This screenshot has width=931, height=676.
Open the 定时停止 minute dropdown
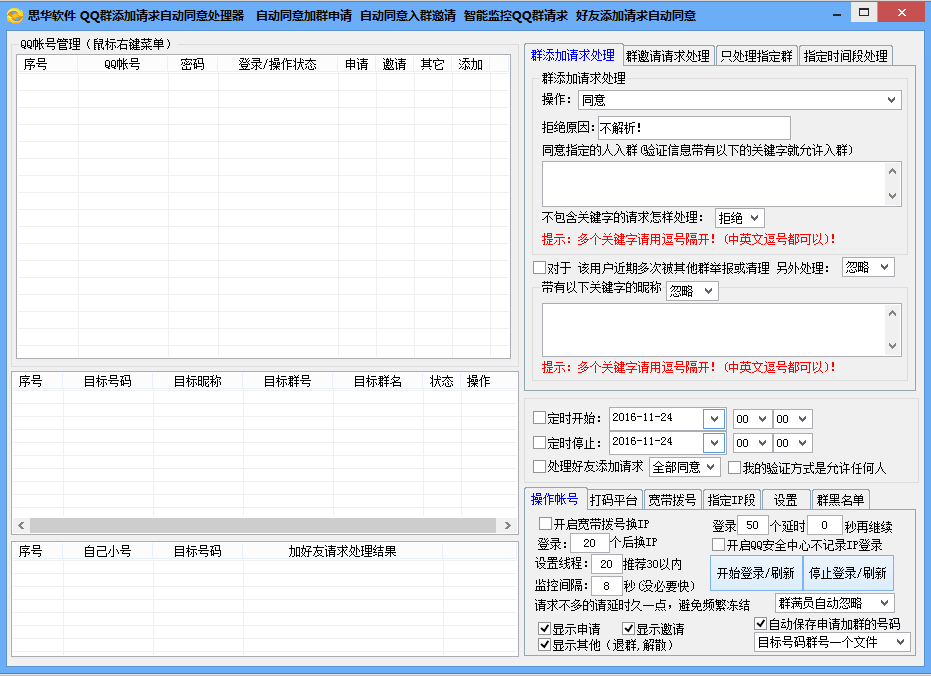coord(793,443)
